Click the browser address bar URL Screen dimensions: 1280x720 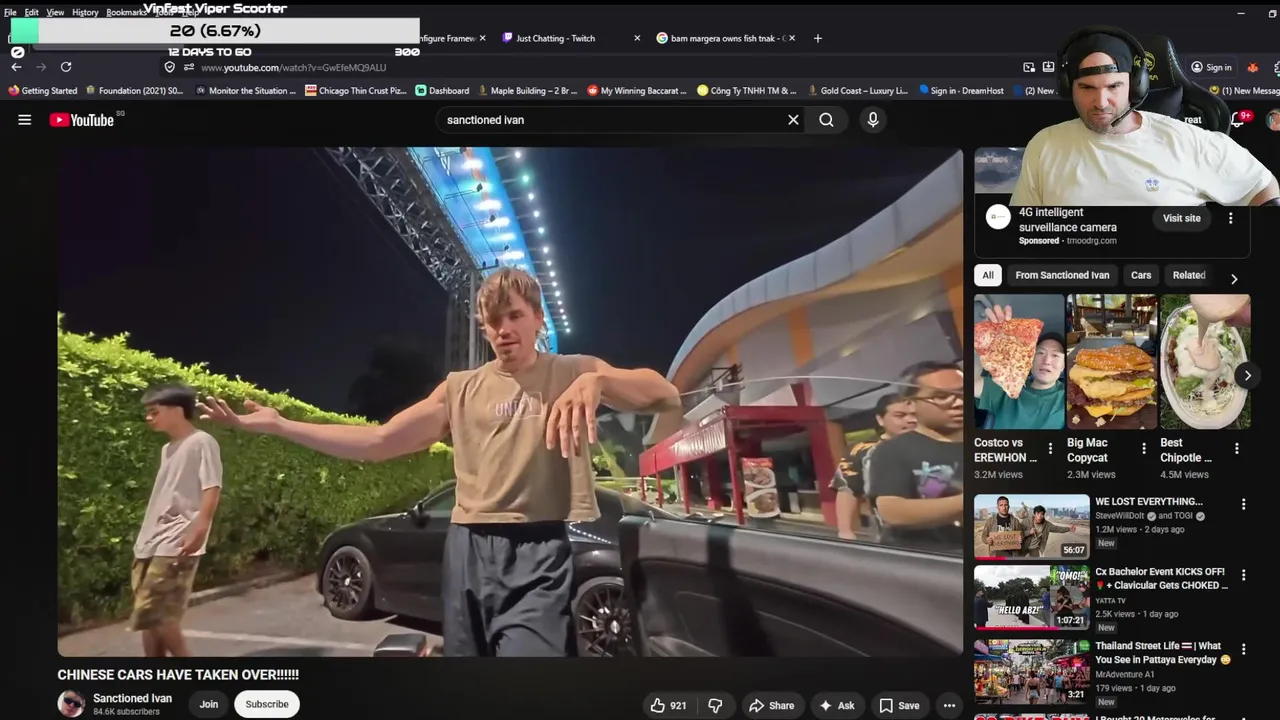pos(293,68)
